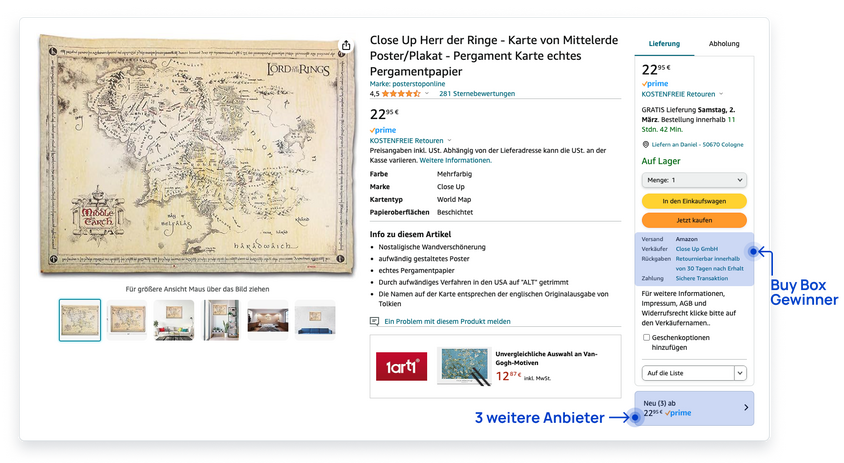This screenshot has width=844, height=463.
Task: Click the Jetzt kaufen button
Action: click(694, 220)
